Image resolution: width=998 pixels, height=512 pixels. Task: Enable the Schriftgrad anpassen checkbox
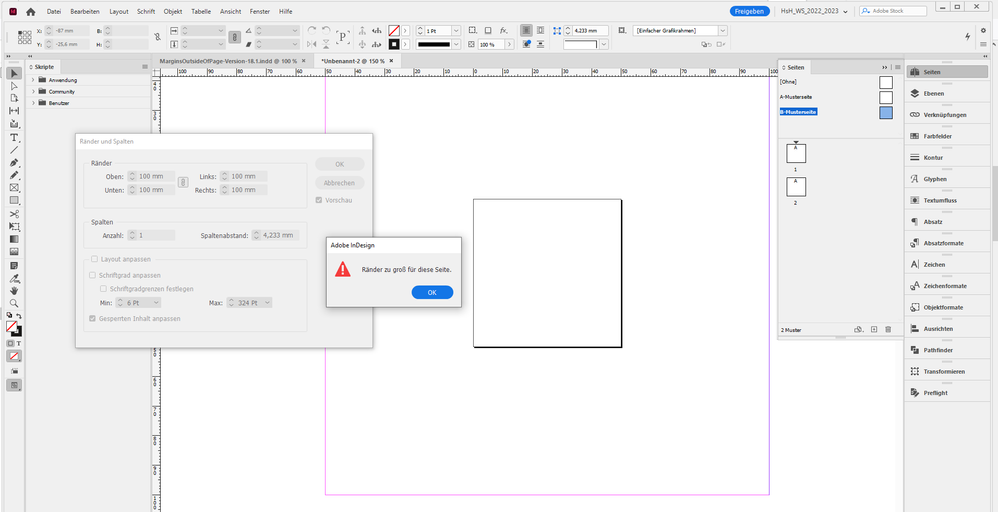[94, 275]
